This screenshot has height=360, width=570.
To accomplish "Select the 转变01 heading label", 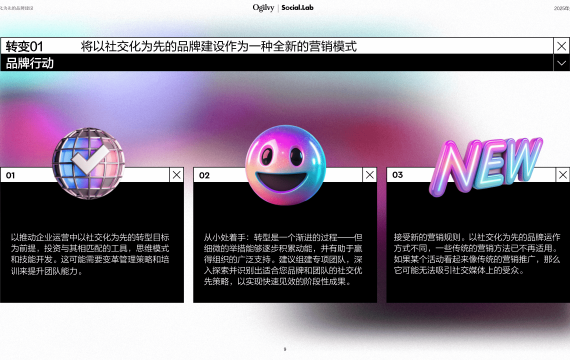I will [x=24, y=47].
